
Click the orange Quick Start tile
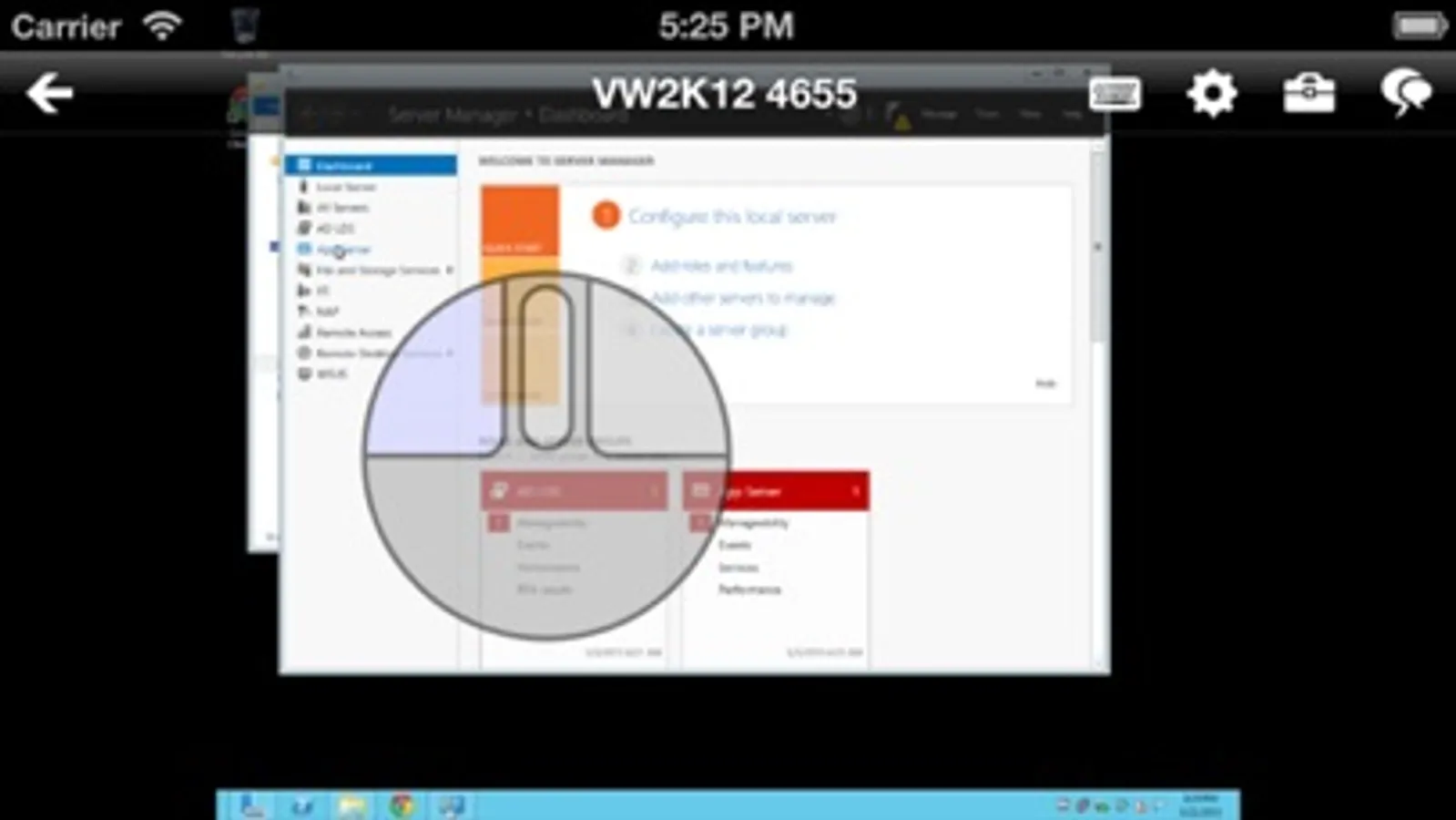tap(520, 221)
